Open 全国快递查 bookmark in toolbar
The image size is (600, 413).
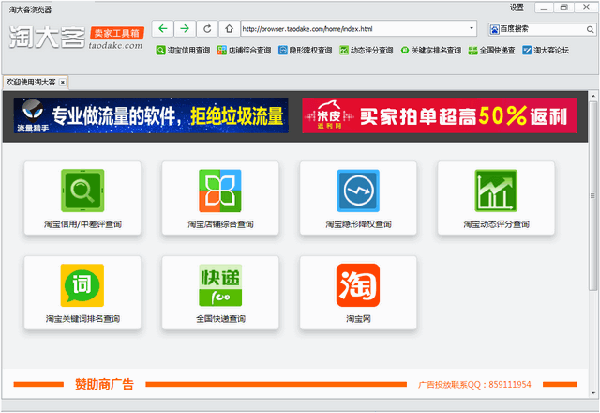click(492, 50)
